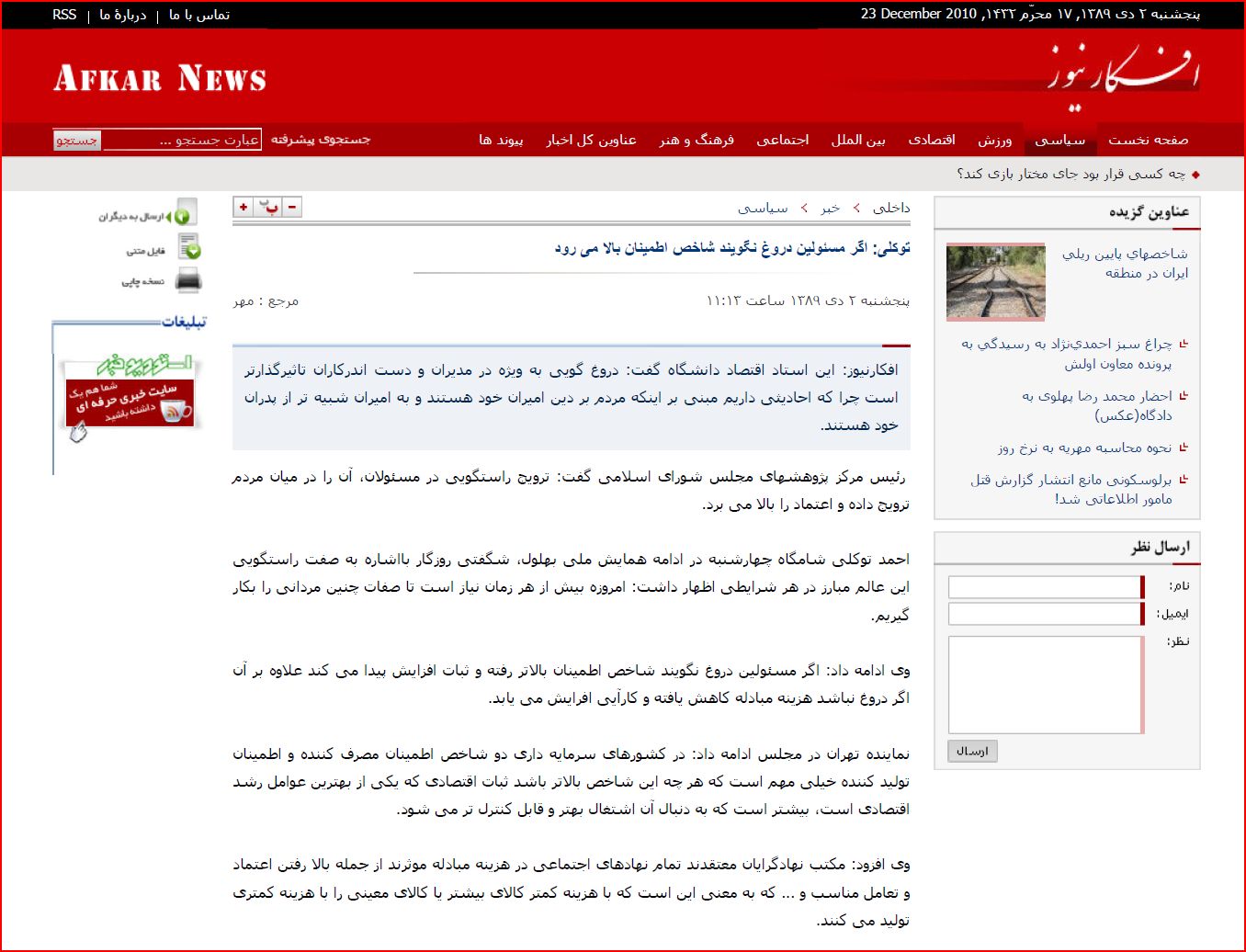Screen dimensions: 1246x952
Task: Open headline about پرلوسکونی
Action: point(1071,489)
